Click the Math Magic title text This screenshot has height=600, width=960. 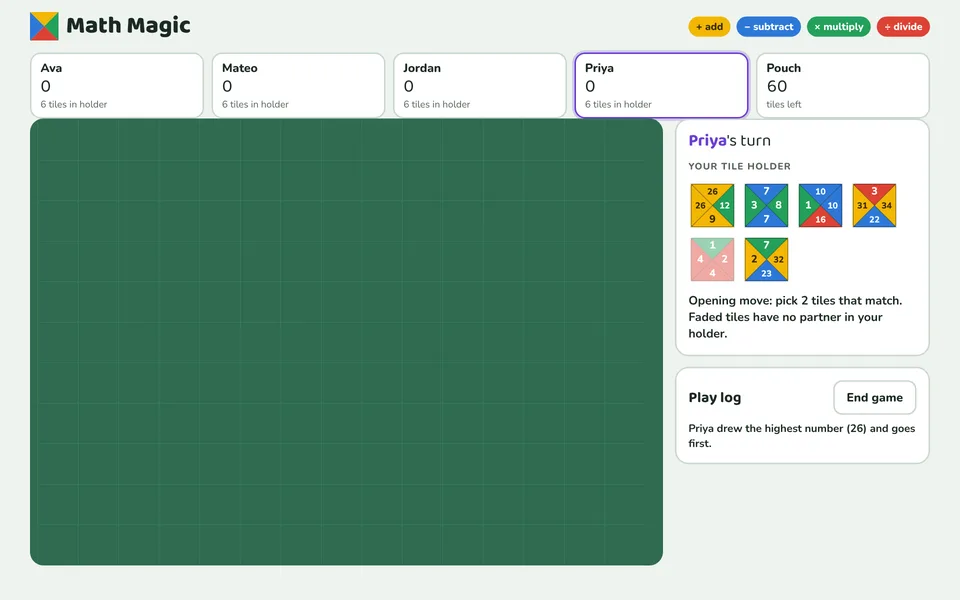(x=128, y=26)
